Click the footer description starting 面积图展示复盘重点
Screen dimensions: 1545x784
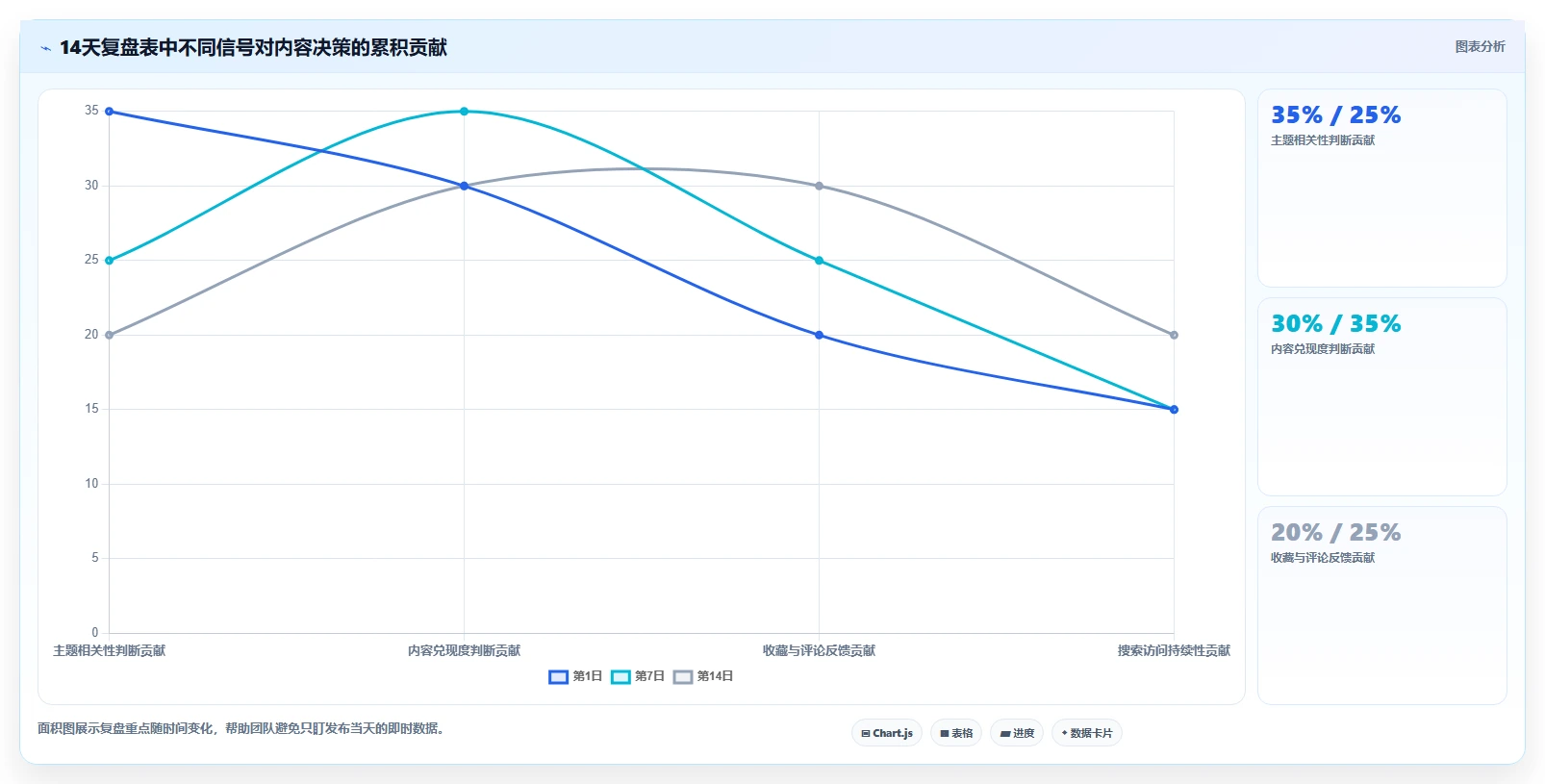click(243, 729)
